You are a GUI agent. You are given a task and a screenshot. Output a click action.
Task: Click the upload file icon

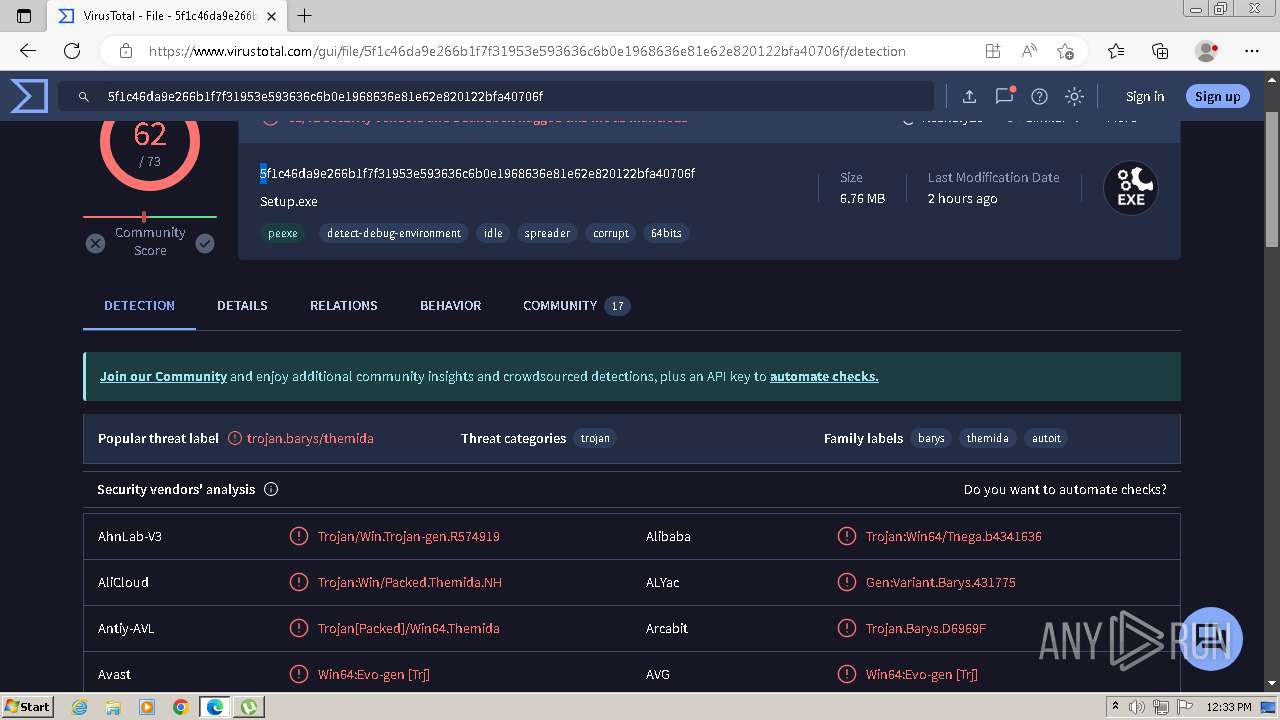click(969, 96)
